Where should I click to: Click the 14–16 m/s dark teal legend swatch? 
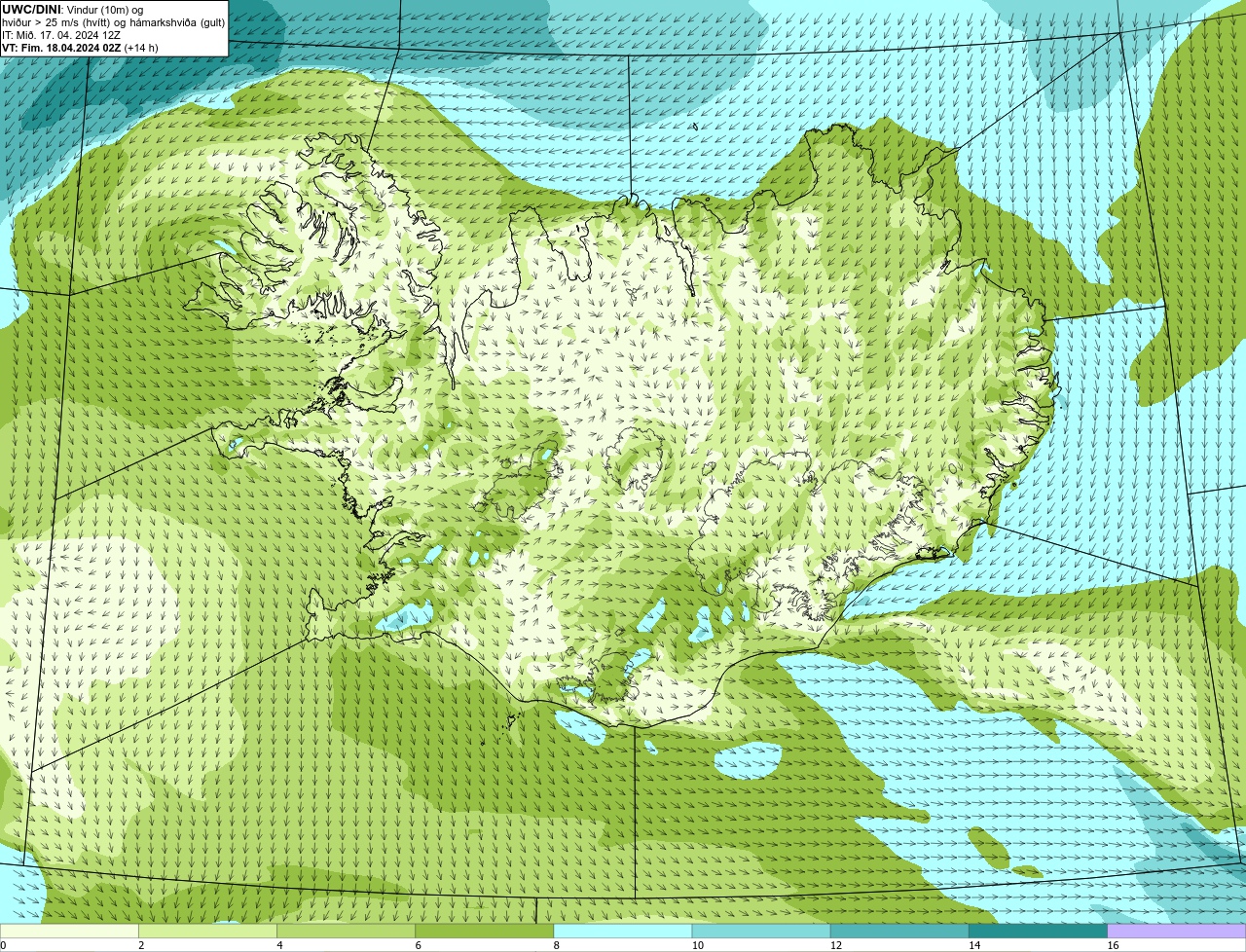[1038, 931]
